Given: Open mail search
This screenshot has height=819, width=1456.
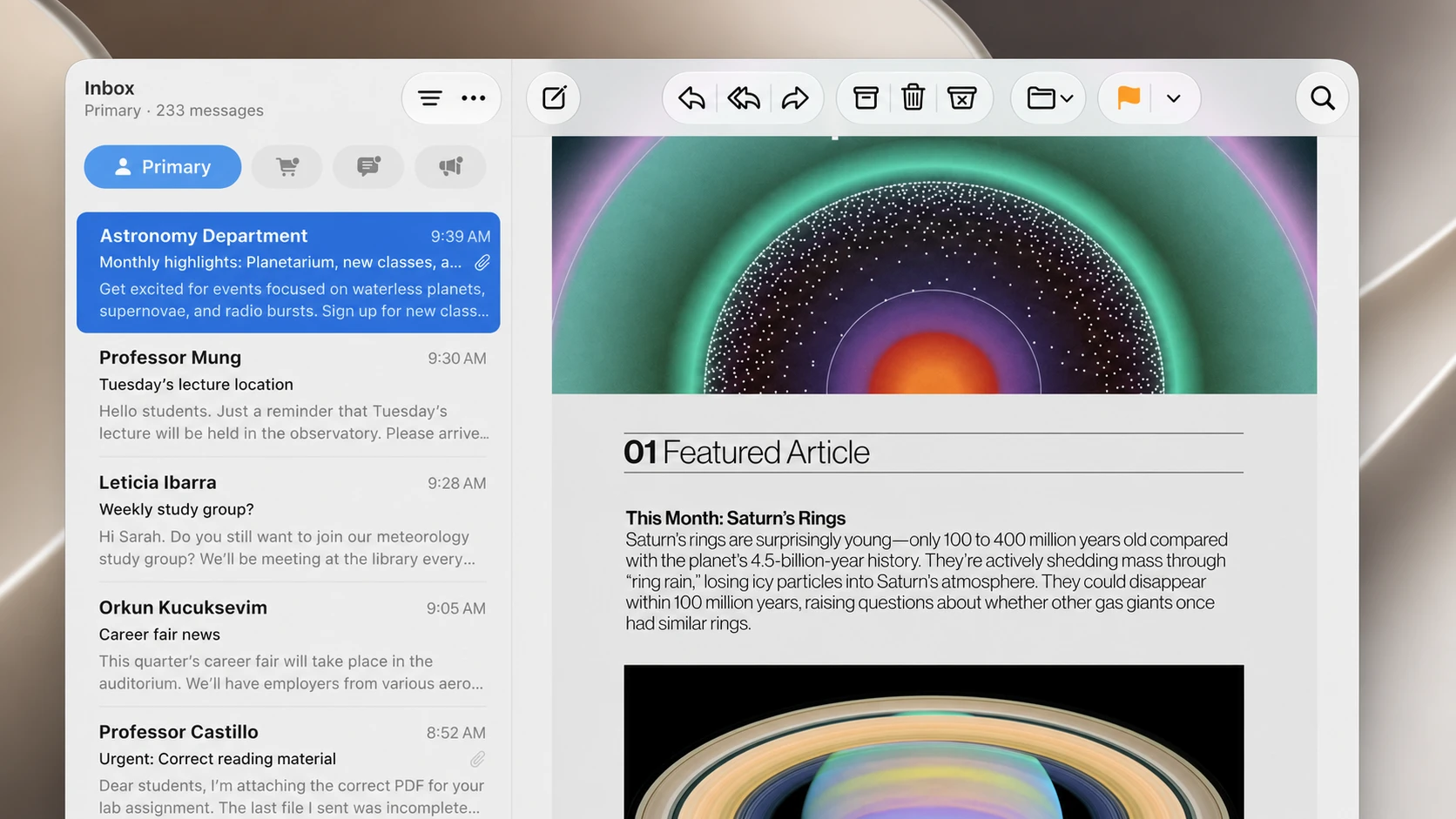Looking at the screenshot, I should point(1322,97).
